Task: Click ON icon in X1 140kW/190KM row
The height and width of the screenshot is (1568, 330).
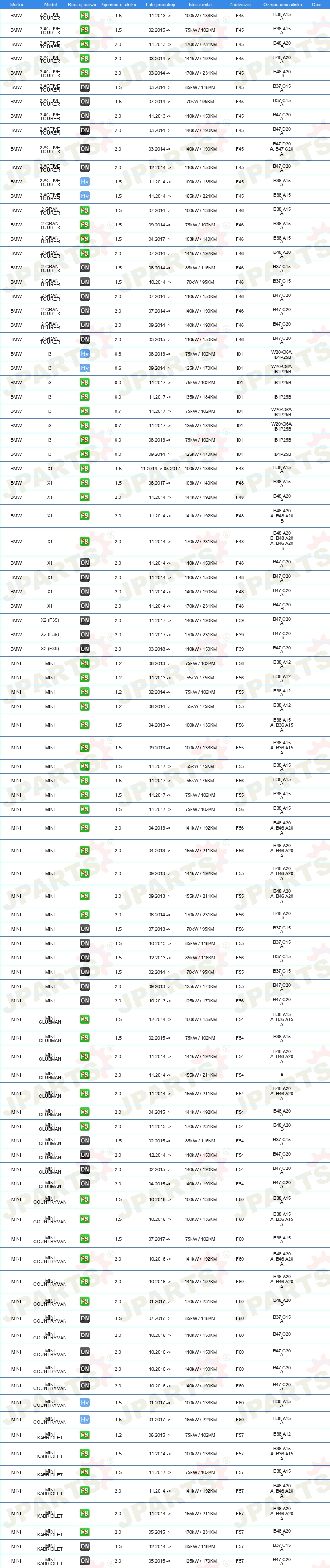Action: tap(85, 592)
